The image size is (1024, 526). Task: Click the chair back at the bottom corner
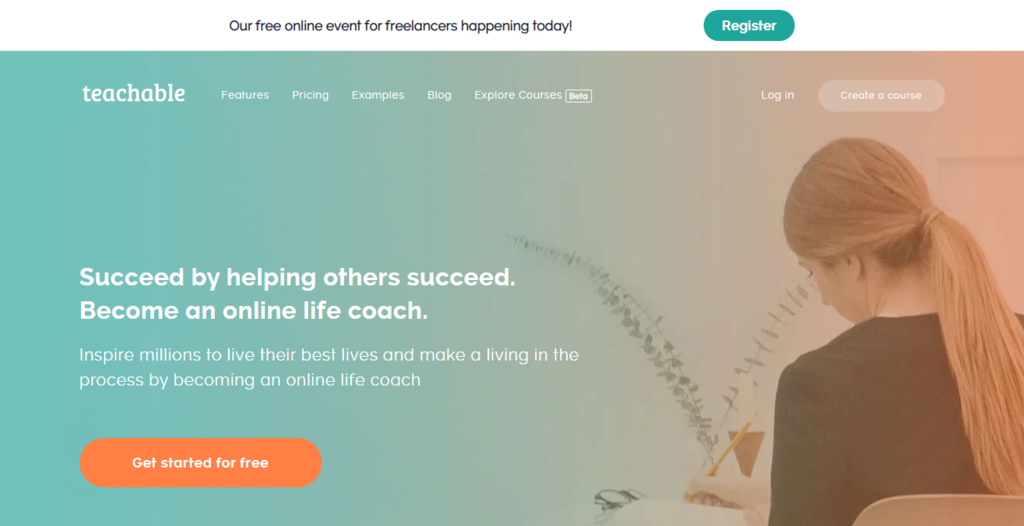[x=940, y=511]
